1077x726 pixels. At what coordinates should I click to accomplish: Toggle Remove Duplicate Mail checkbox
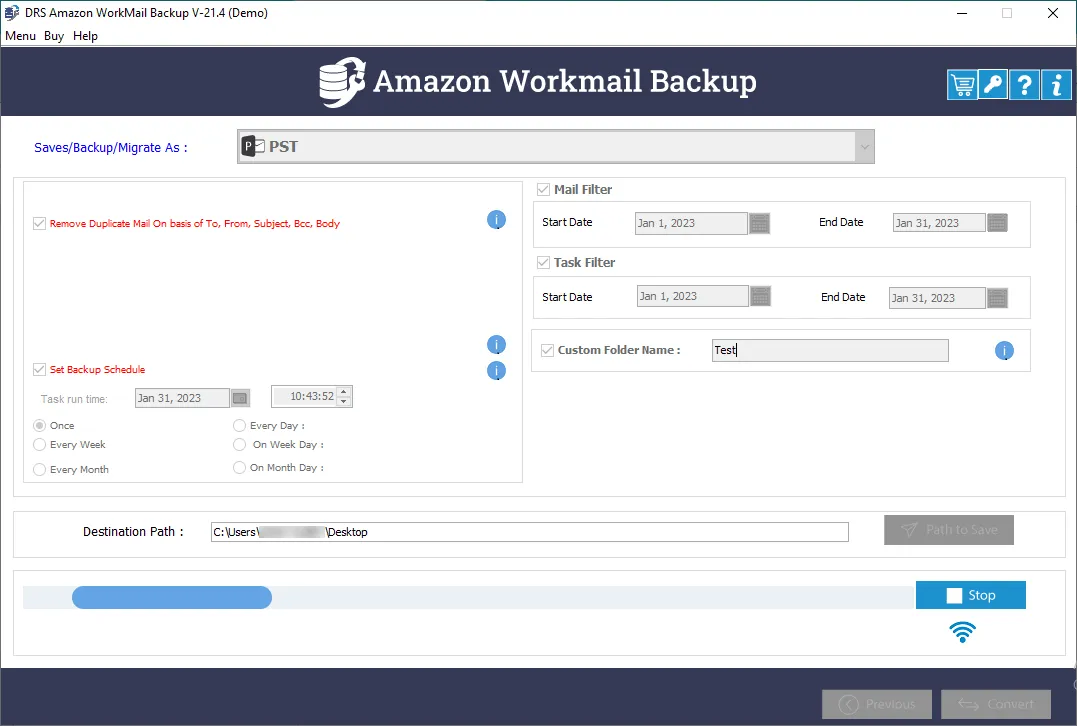[x=39, y=223]
